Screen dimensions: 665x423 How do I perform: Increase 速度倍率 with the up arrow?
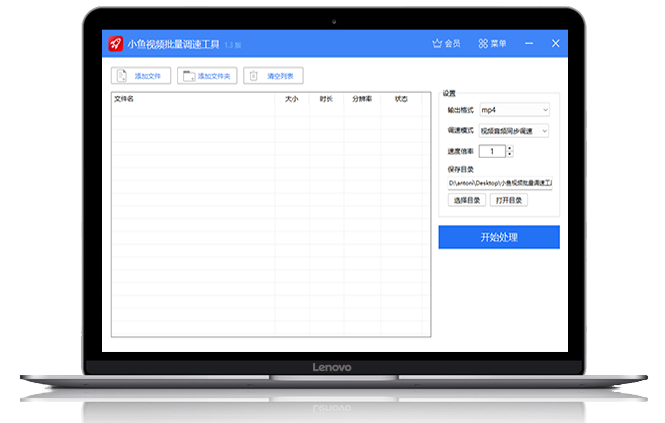[510, 148]
